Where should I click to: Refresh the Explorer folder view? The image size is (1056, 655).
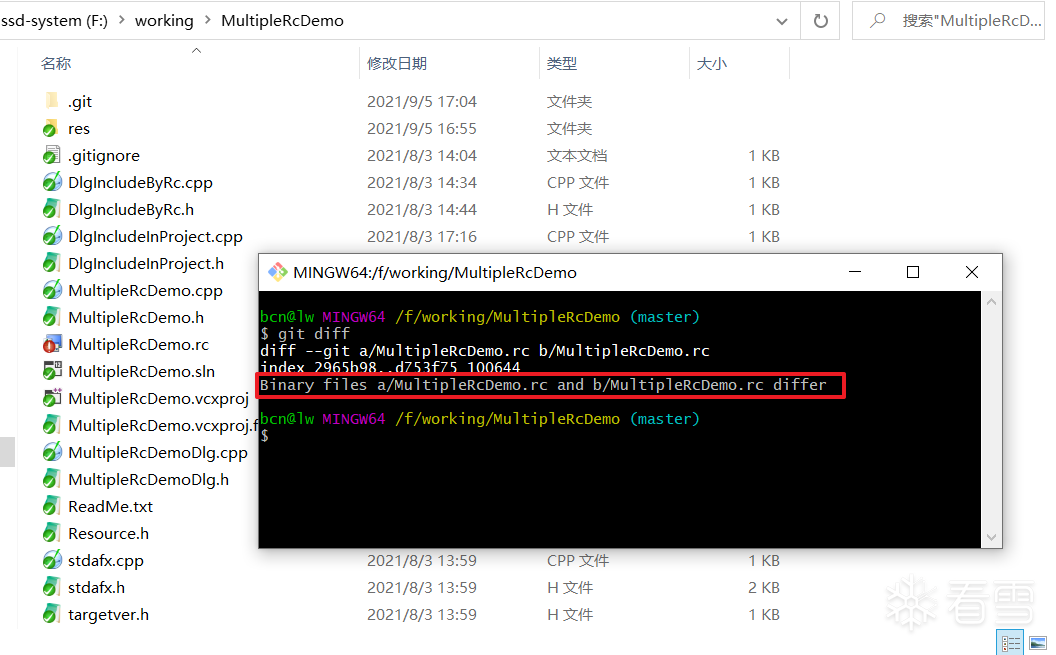coord(820,21)
